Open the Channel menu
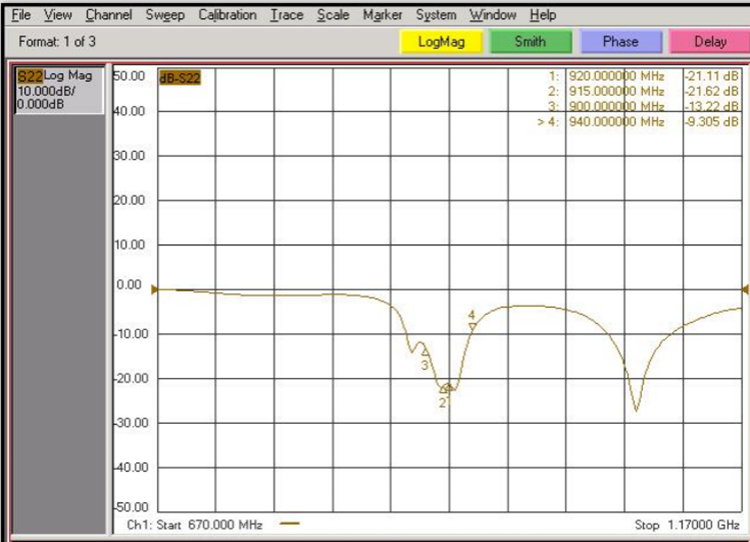This screenshot has height=542, width=750. tap(109, 15)
